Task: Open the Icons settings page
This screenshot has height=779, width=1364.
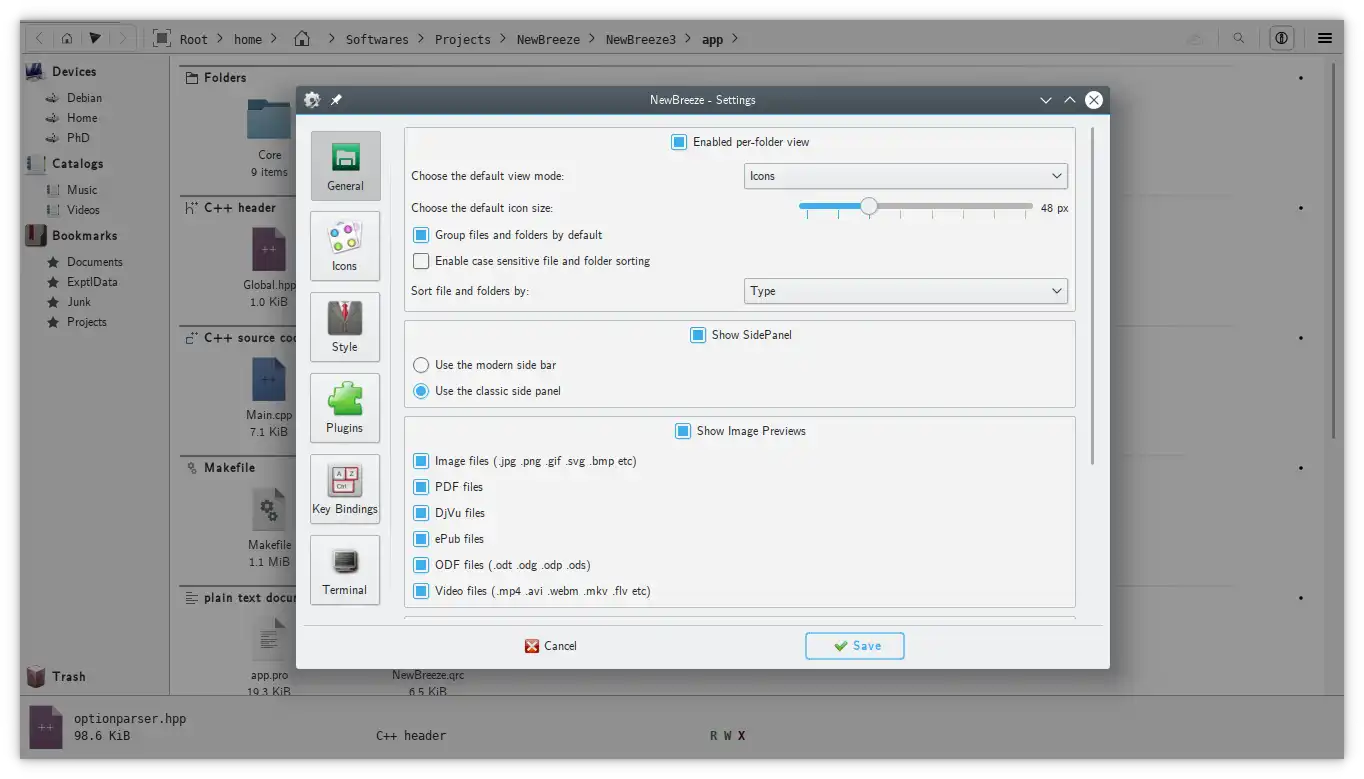Action: pyautogui.click(x=345, y=246)
